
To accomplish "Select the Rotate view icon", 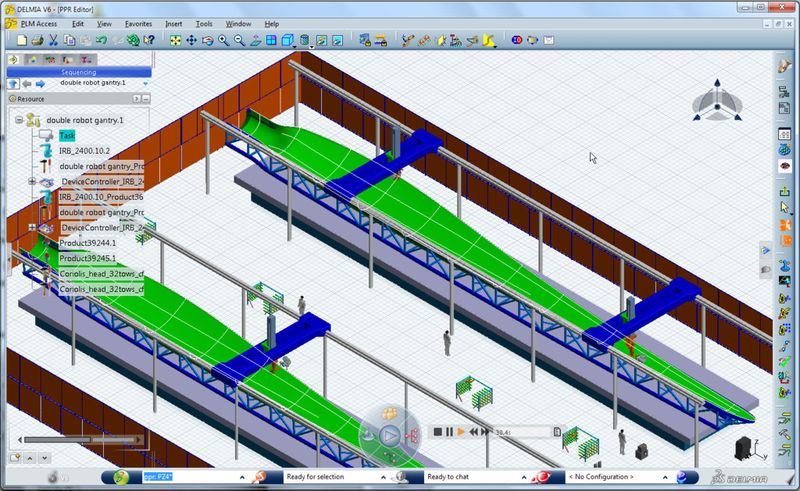I will (207, 40).
